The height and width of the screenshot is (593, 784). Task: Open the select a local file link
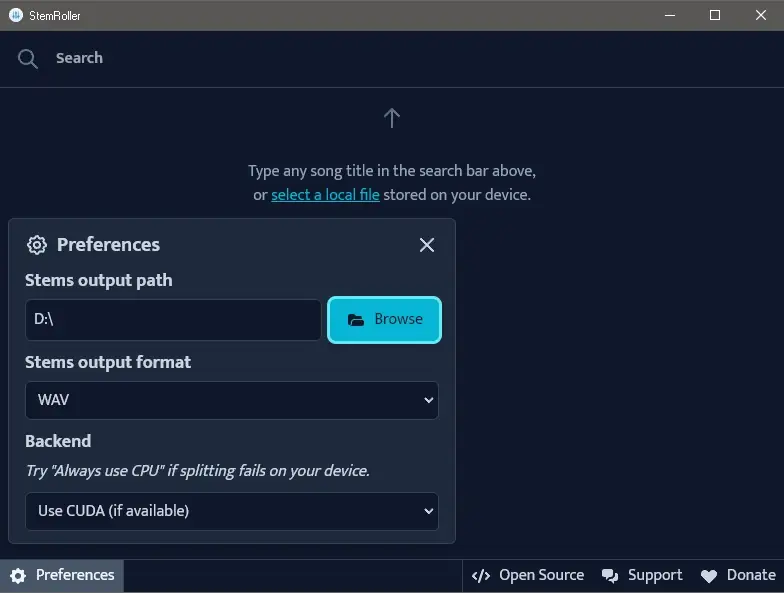tap(325, 194)
